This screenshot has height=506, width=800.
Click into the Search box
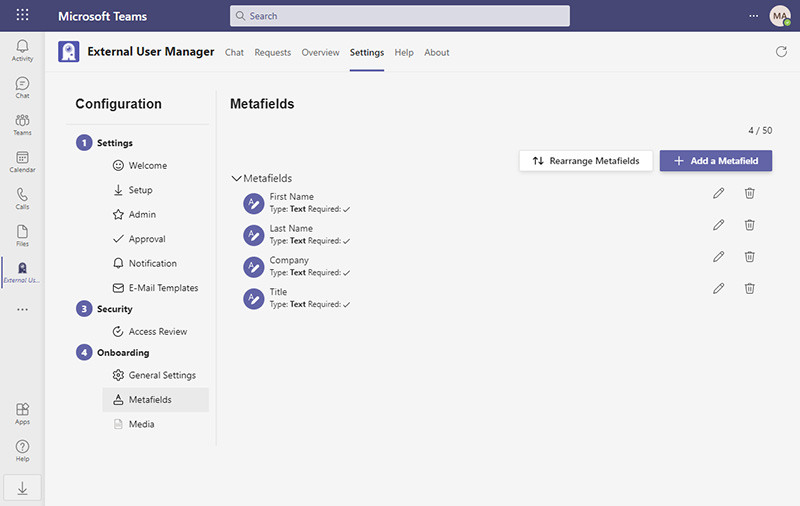(399, 16)
